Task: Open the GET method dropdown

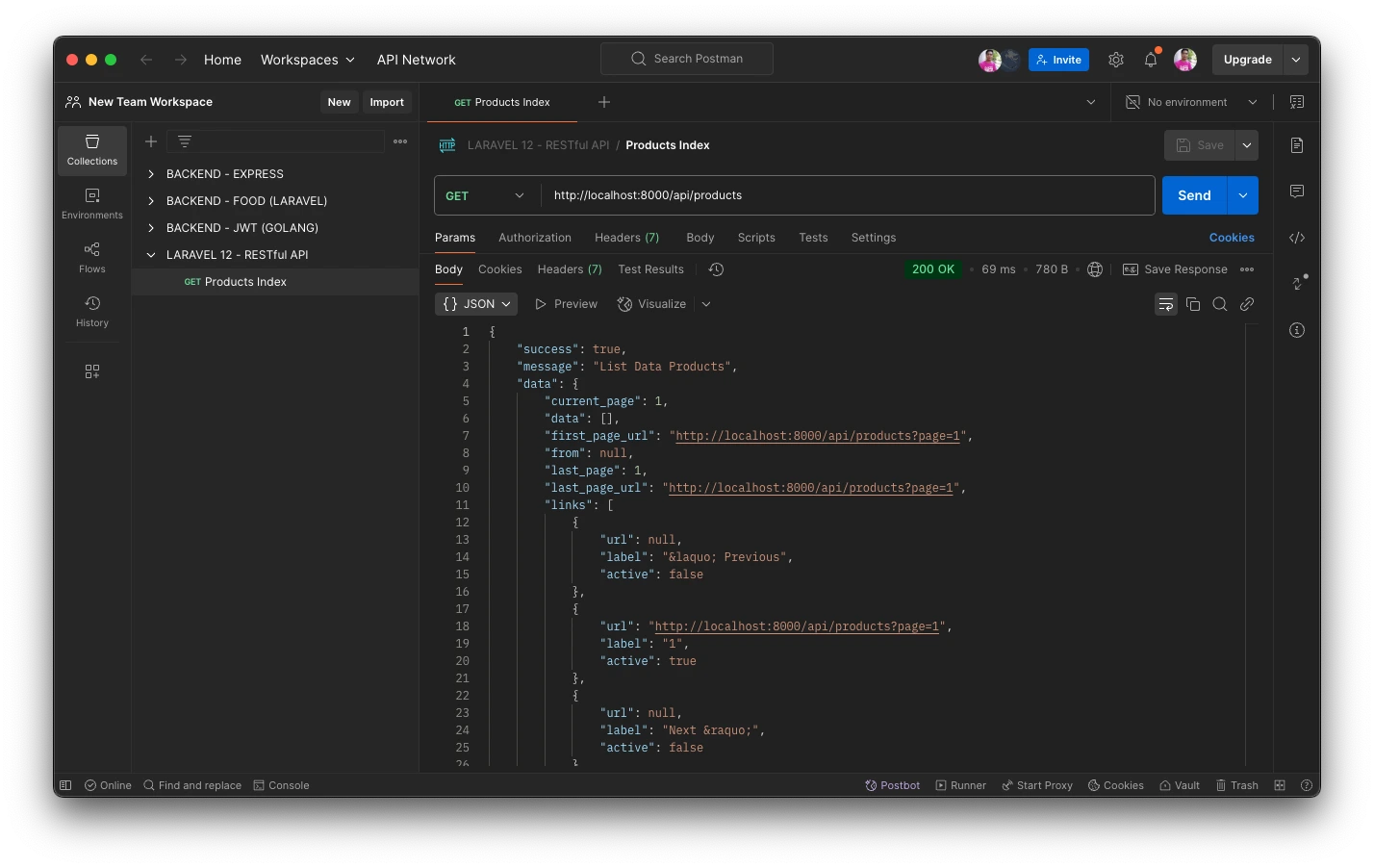Action: point(486,195)
